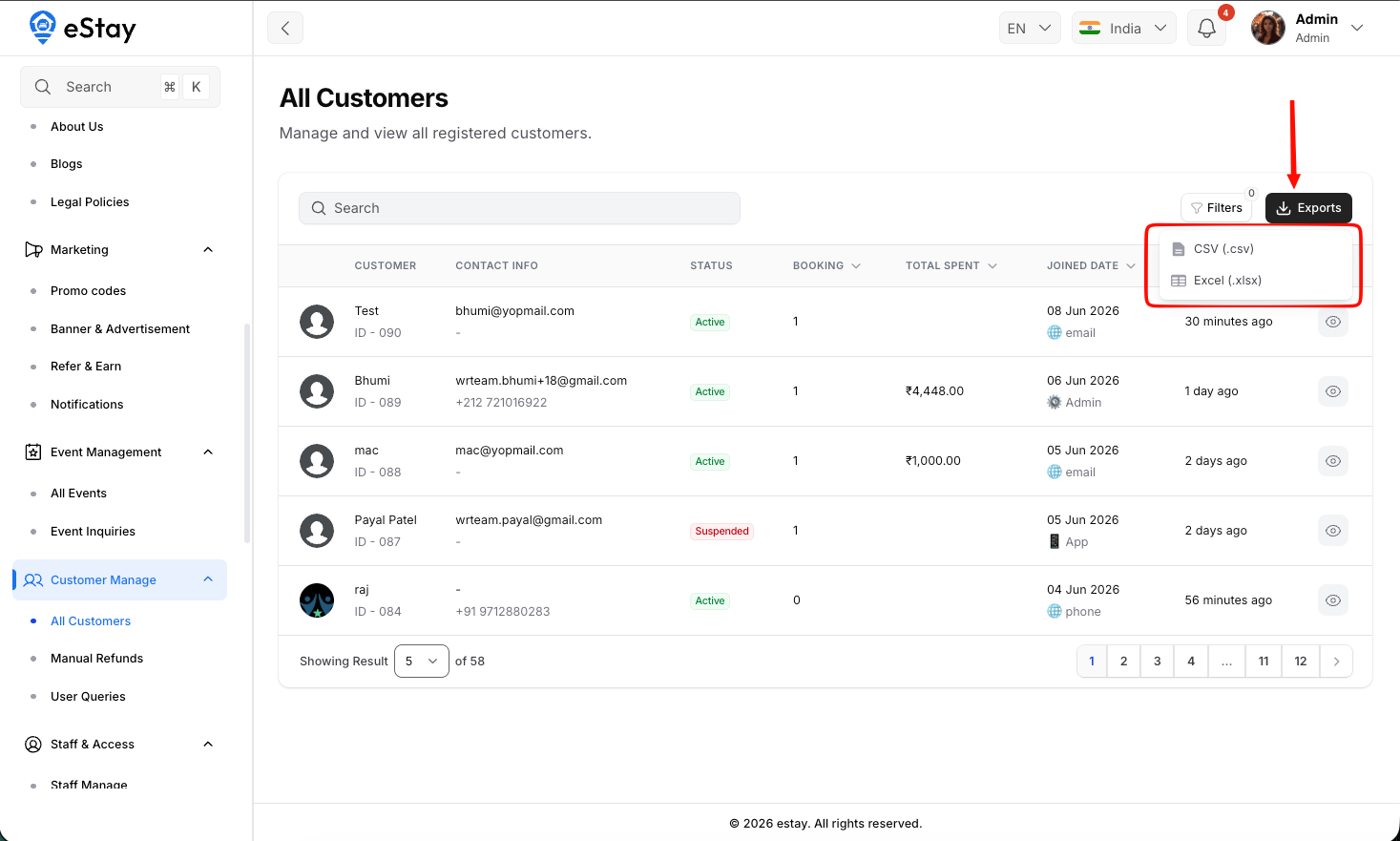
Task: Open All Customers in sidebar
Action: (x=91, y=621)
